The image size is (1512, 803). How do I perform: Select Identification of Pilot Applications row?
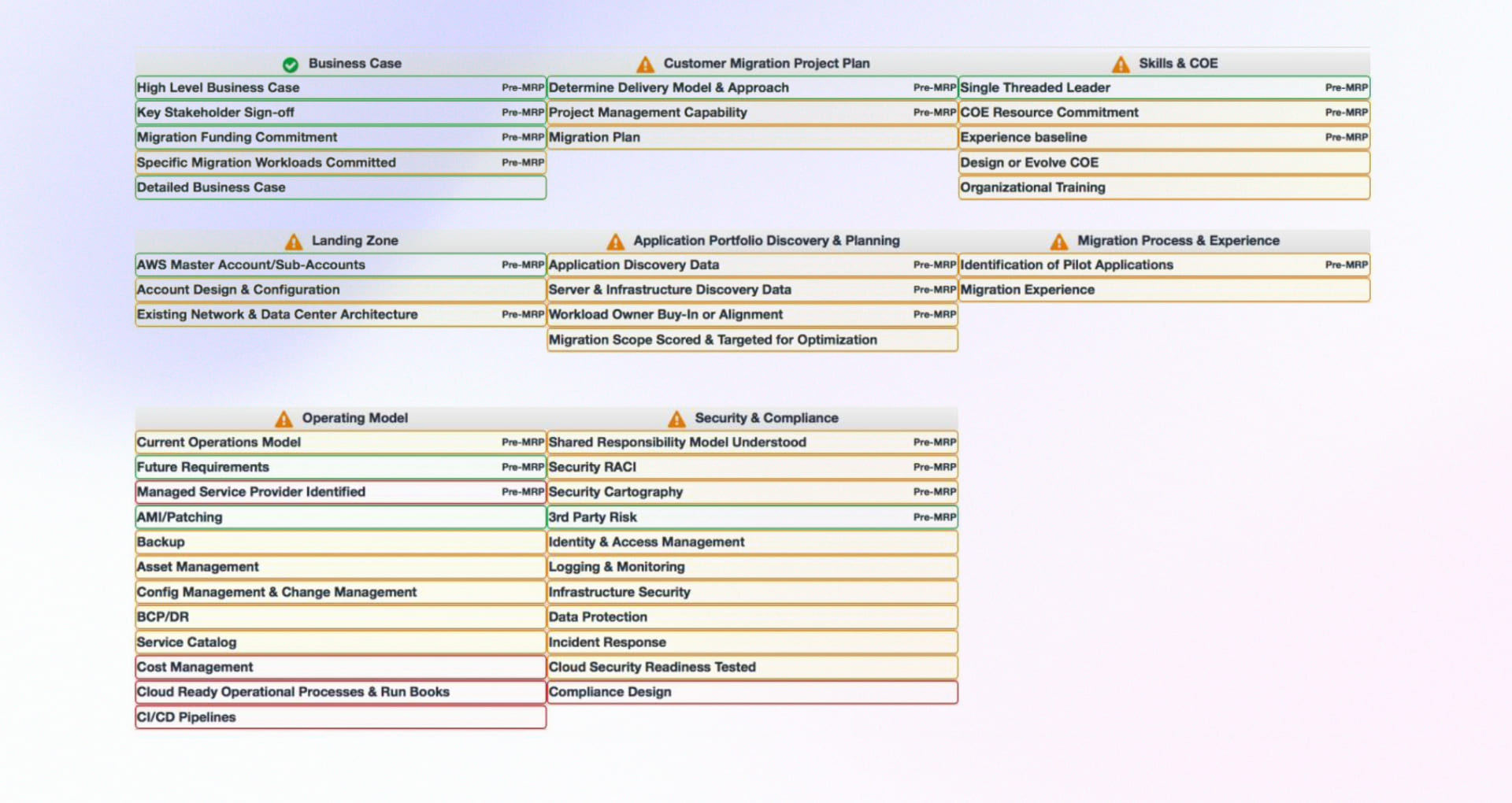[1164, 265]
